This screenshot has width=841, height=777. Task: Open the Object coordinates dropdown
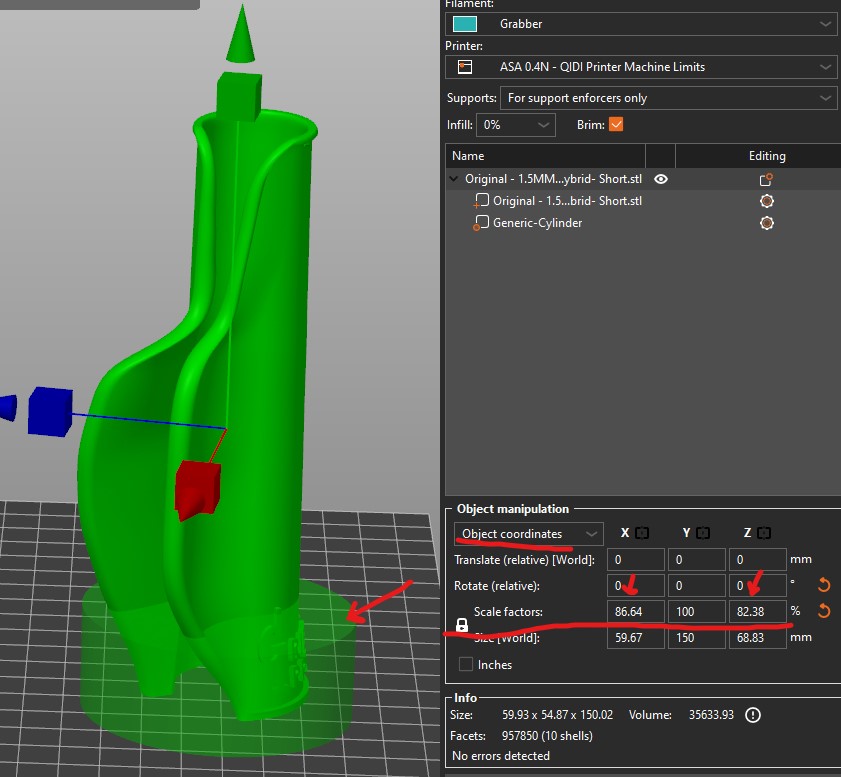(528, 534)
